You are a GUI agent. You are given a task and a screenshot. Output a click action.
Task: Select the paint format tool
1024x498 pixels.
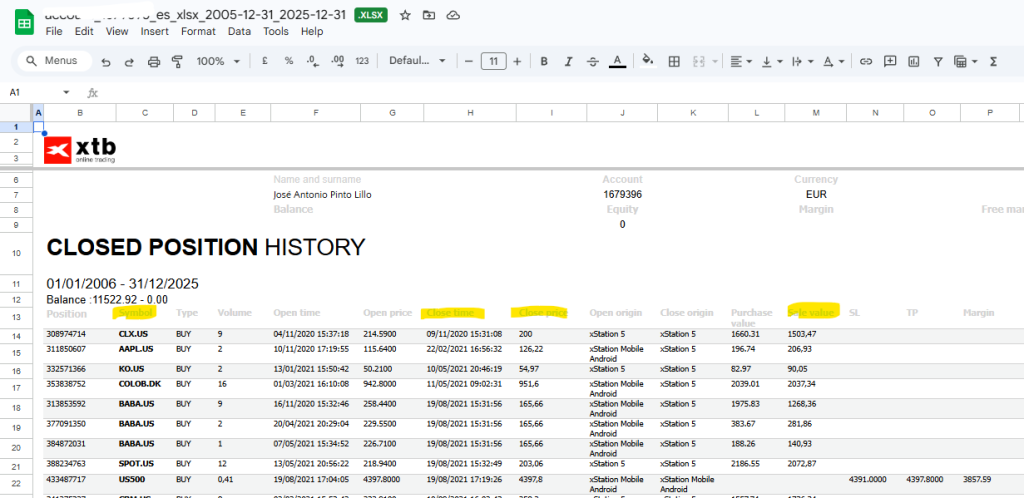pos(178,62)
